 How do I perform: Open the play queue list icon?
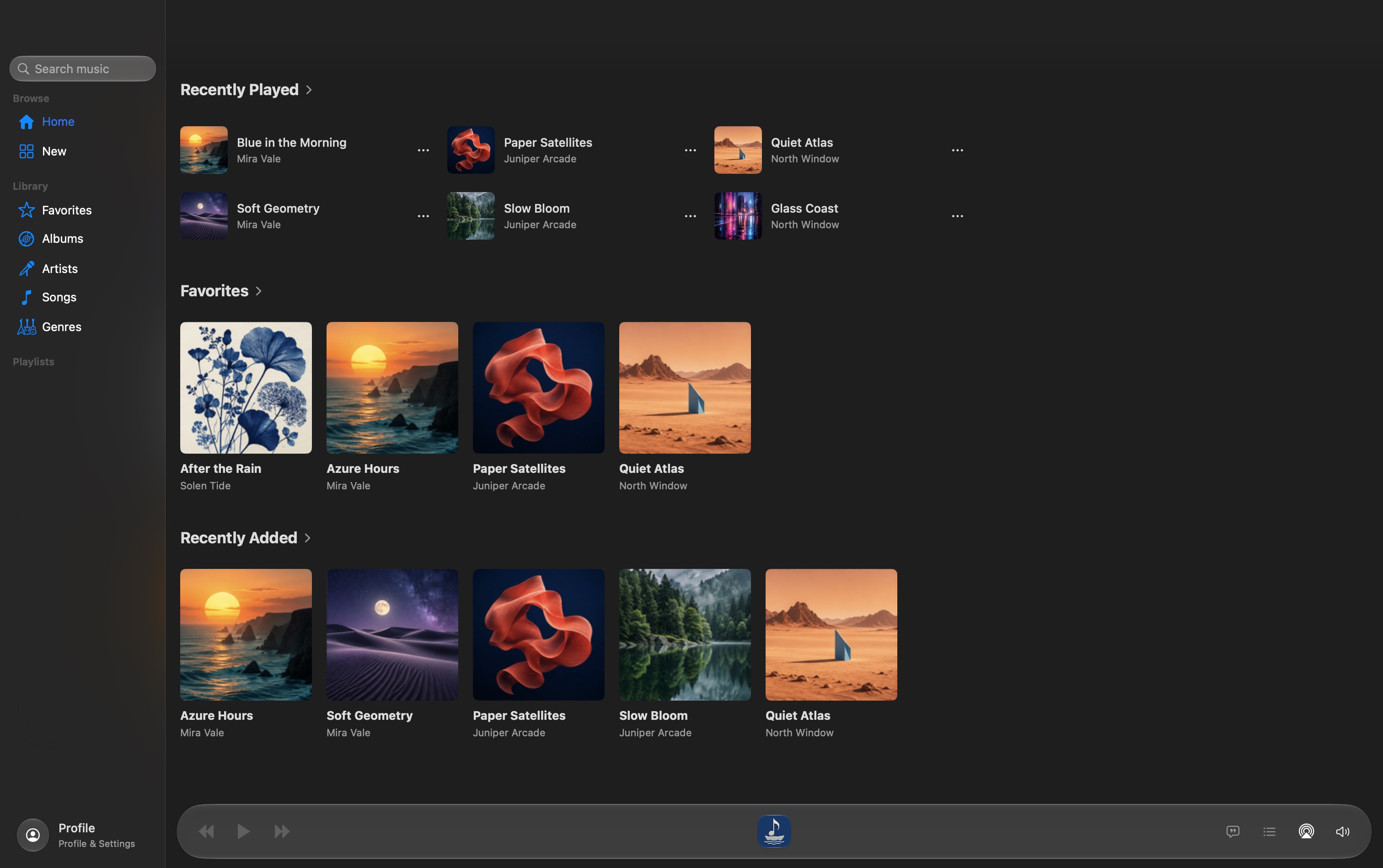click(1269, 831)
